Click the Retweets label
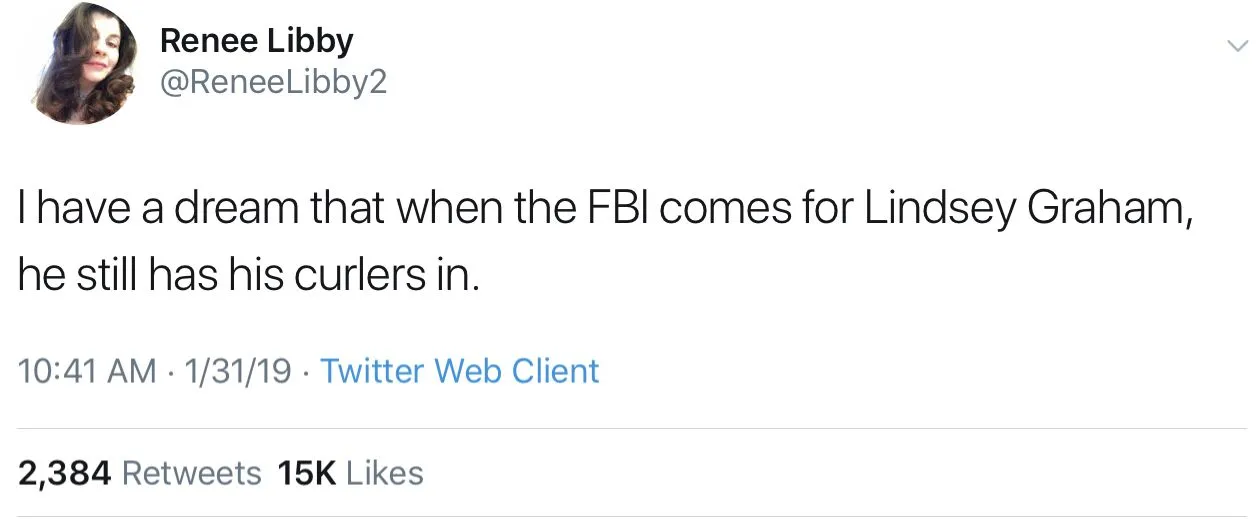 point(191,472)
